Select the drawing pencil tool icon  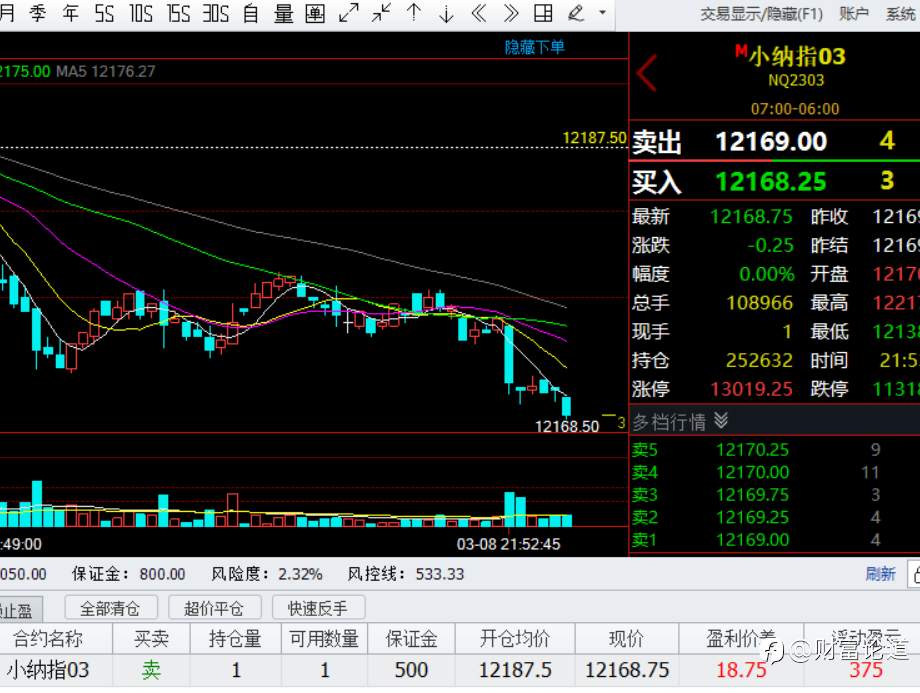(x=576, y=13)
